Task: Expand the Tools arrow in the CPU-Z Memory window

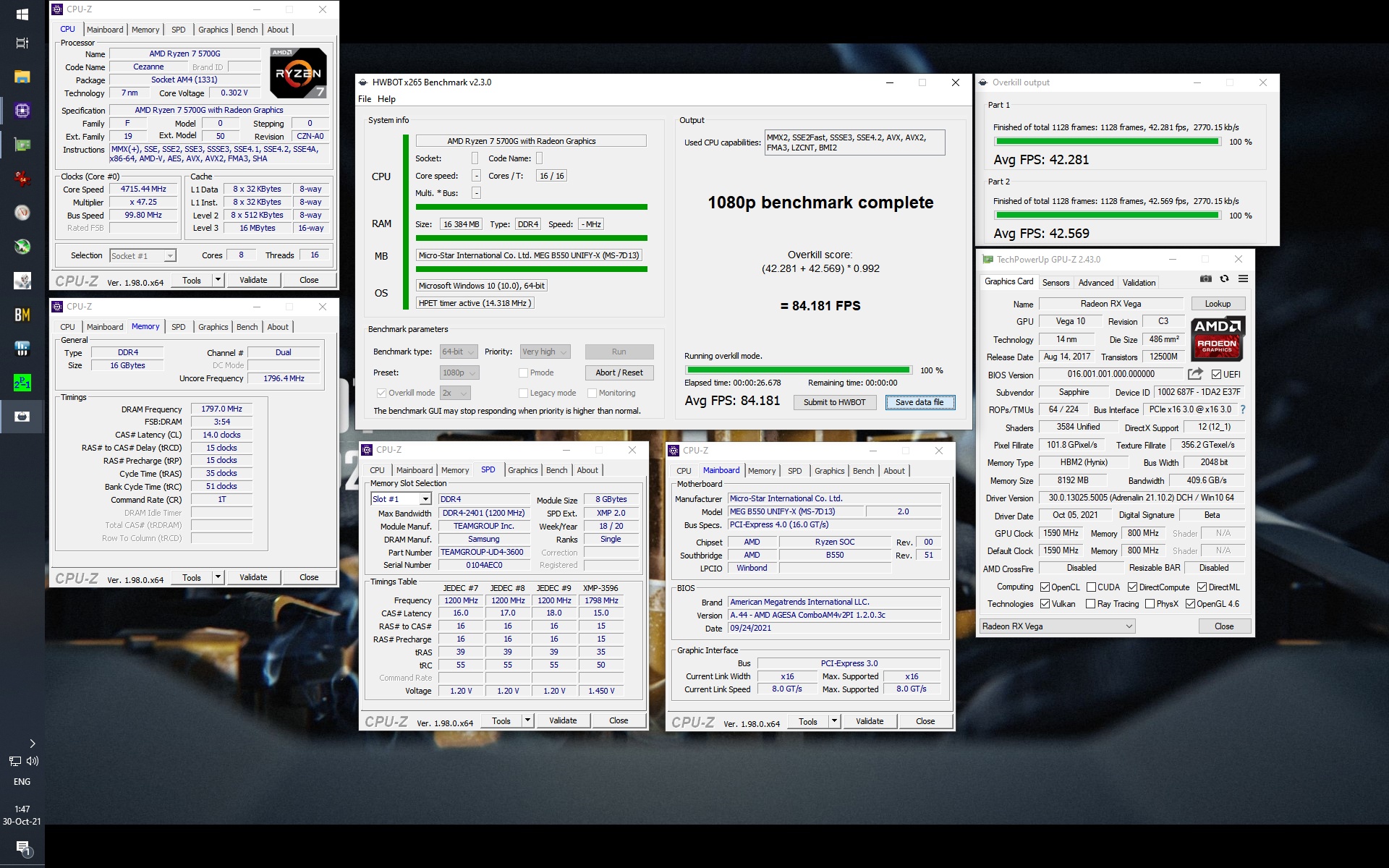Action: [x=218, y=577]
